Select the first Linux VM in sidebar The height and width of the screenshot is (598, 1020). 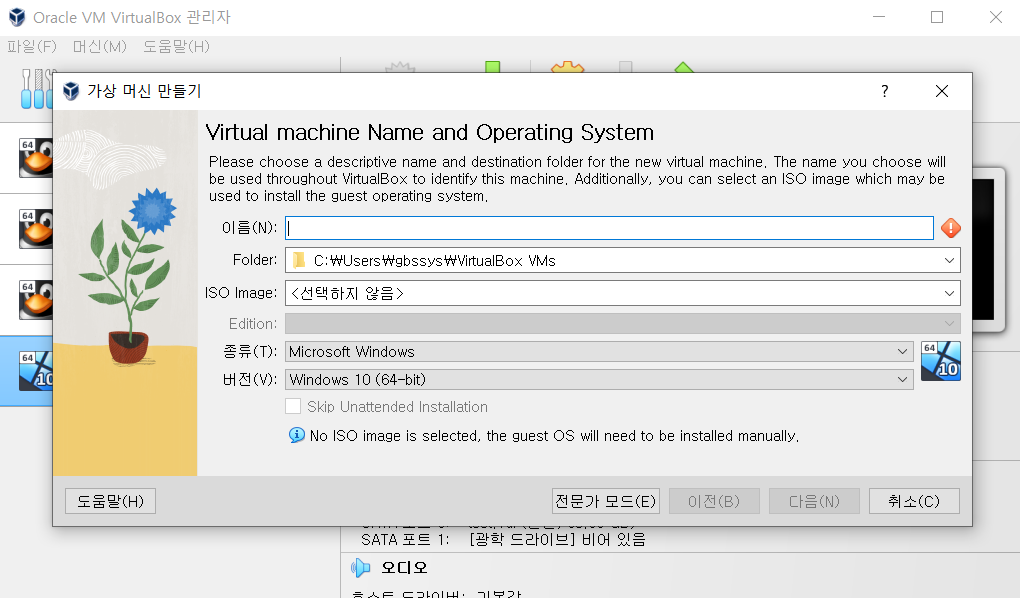pyautogui.click(x=27, y=158)
